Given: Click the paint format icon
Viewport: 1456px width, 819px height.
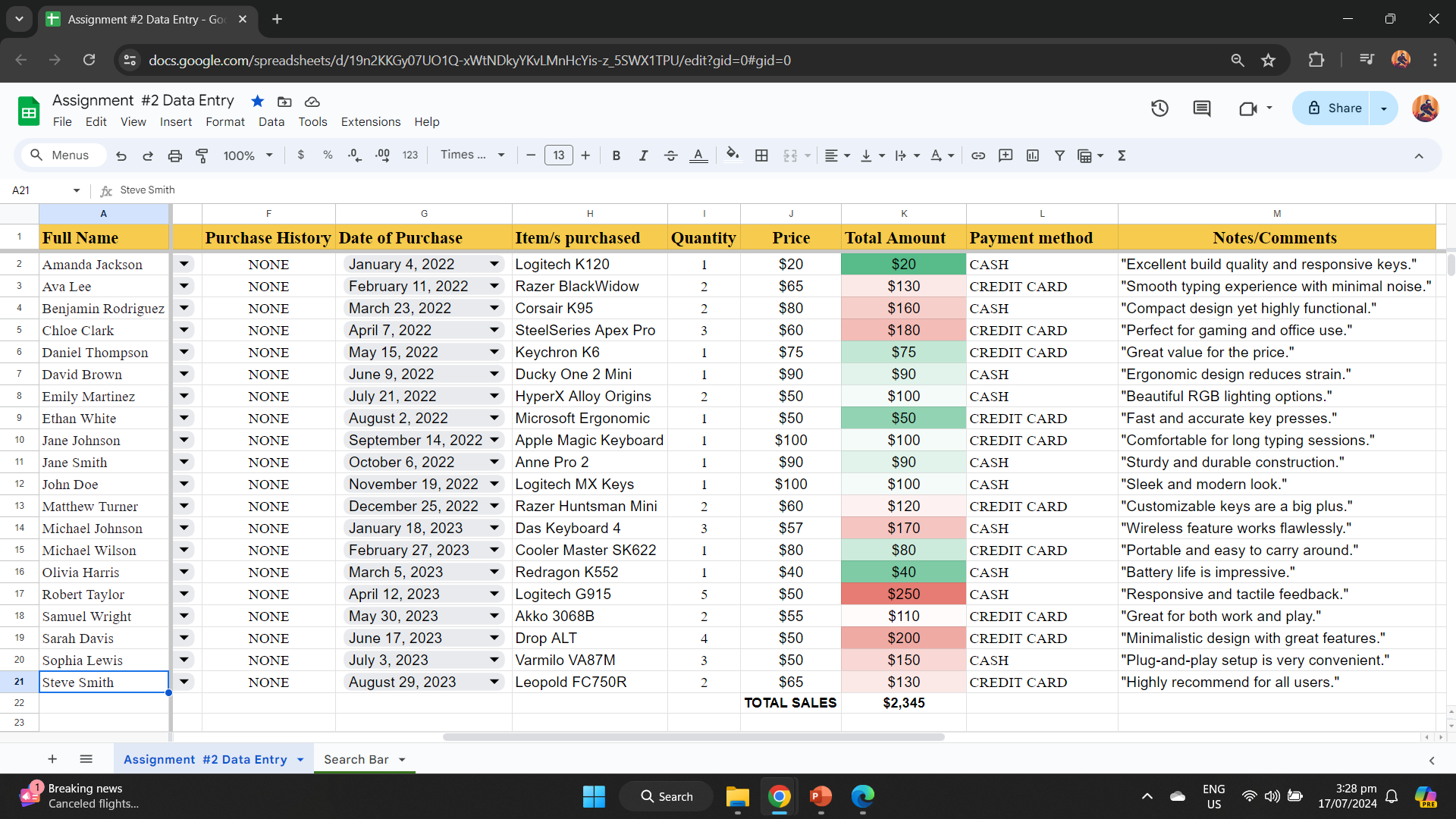Looking at the screenshot, I should [x=202, y=155].
